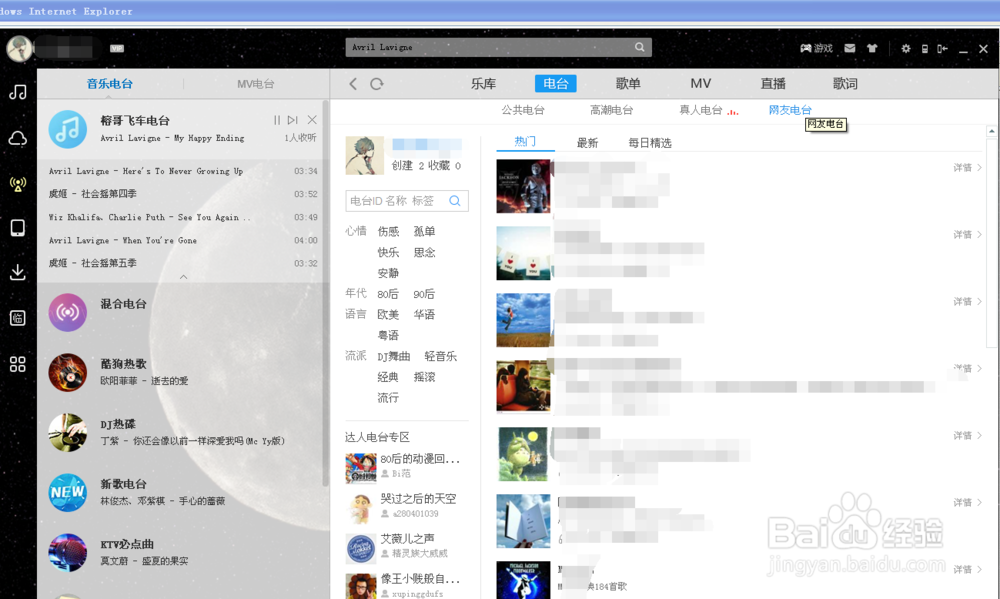This screenshot has height=599, width=1000.
Task: Pause the 榕哥飞车电台 station
Action: click(277, 120)
